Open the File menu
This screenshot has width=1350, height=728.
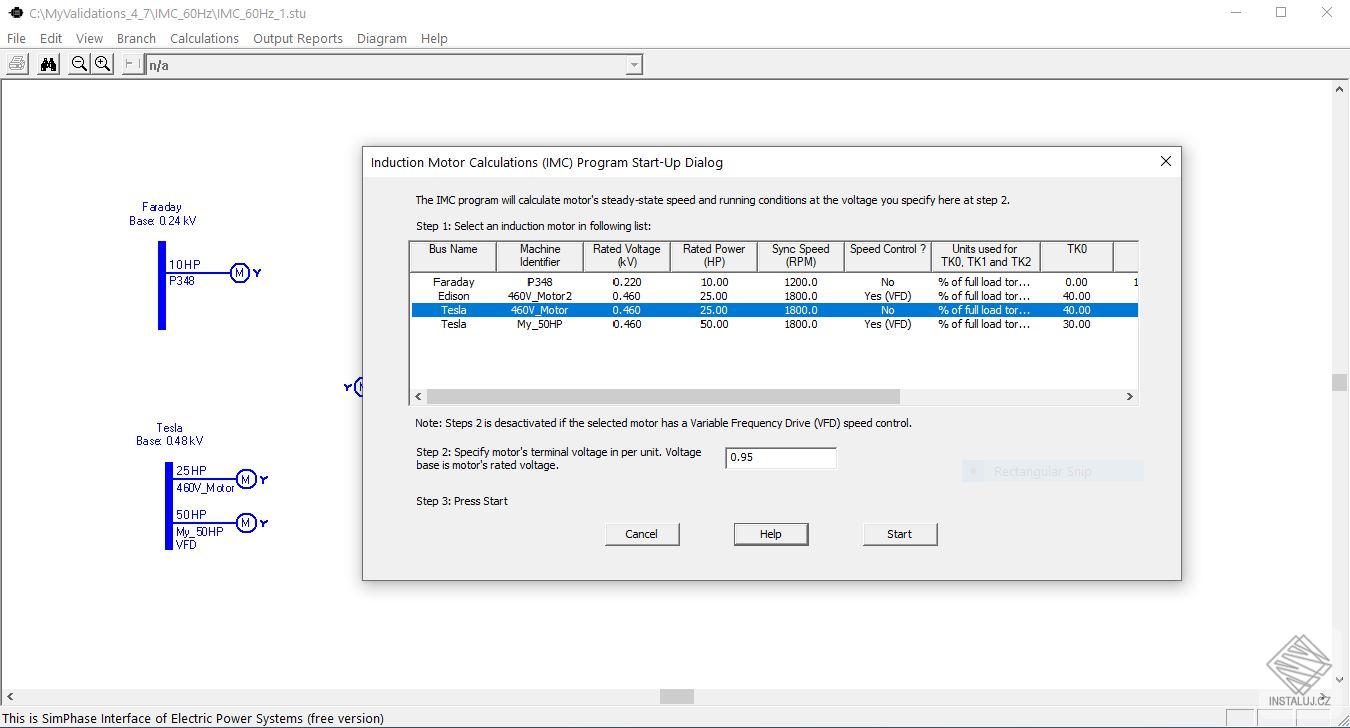click(16, 38)
